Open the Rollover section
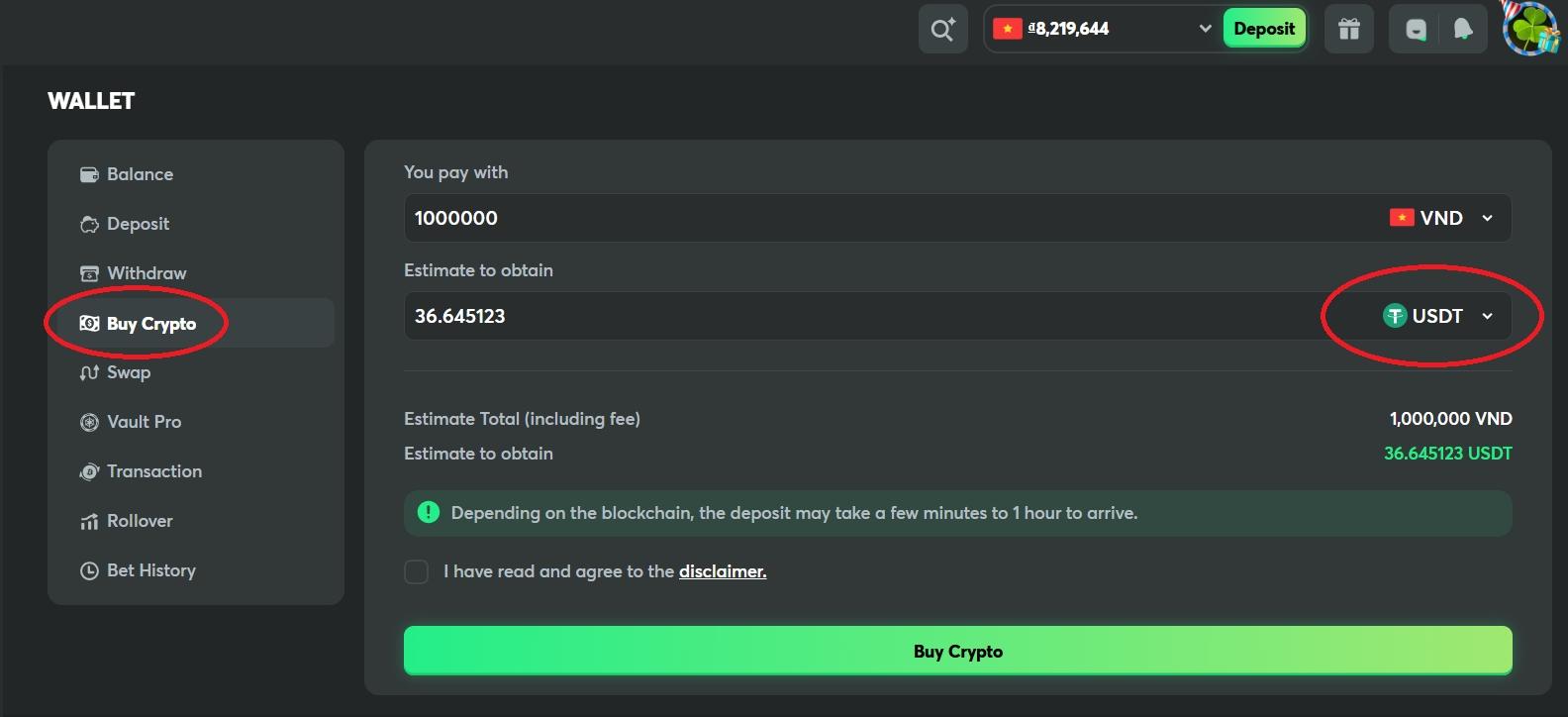 pyautogui.click(x=140, y=521)
